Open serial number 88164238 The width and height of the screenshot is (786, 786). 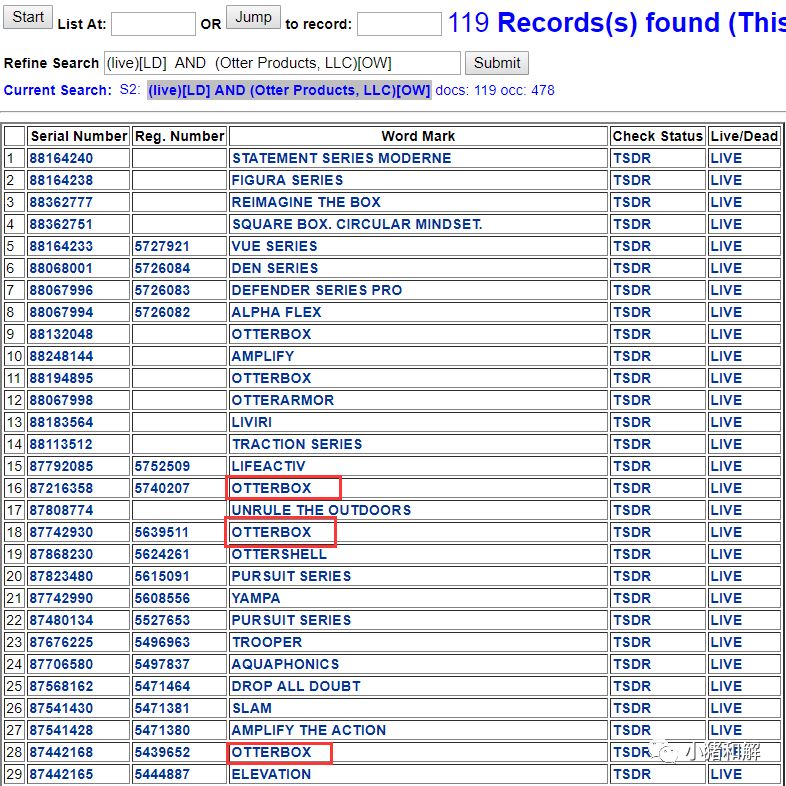point(61,180)
